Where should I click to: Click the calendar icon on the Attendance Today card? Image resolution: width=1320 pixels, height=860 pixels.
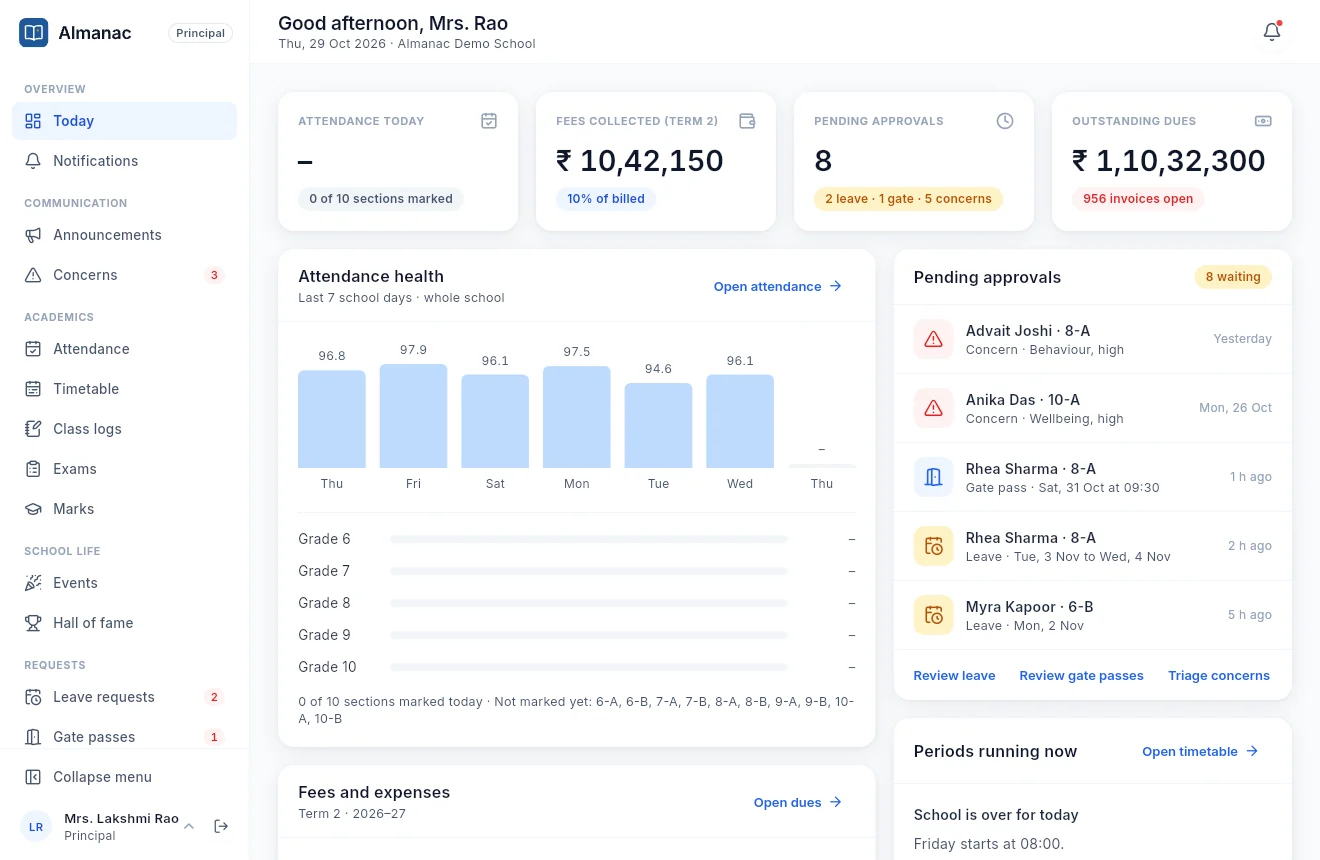pos(489,121)
